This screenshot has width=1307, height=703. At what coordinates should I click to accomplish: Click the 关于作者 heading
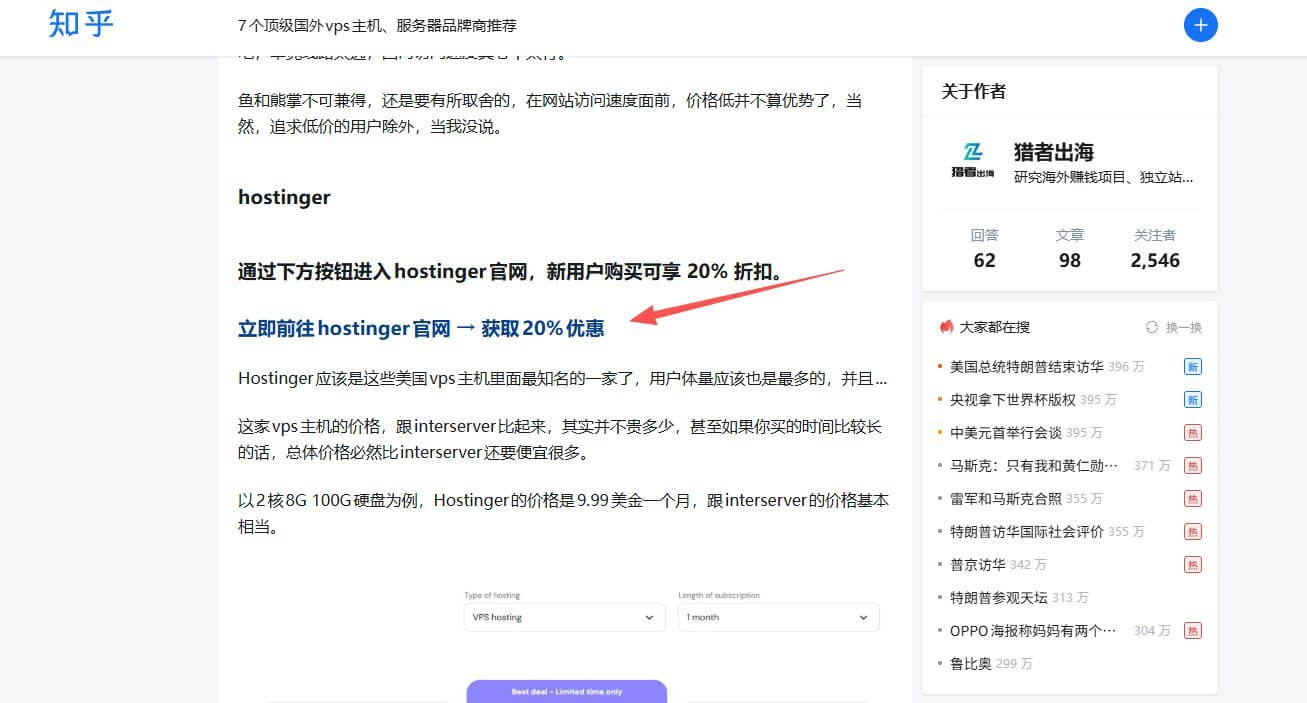974,91
